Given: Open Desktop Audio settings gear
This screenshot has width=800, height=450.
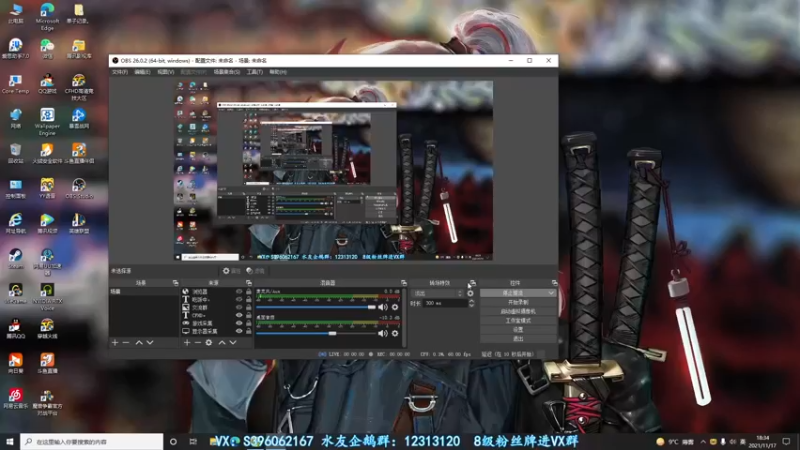Looking at the screenshot, I should coord(395,333).
